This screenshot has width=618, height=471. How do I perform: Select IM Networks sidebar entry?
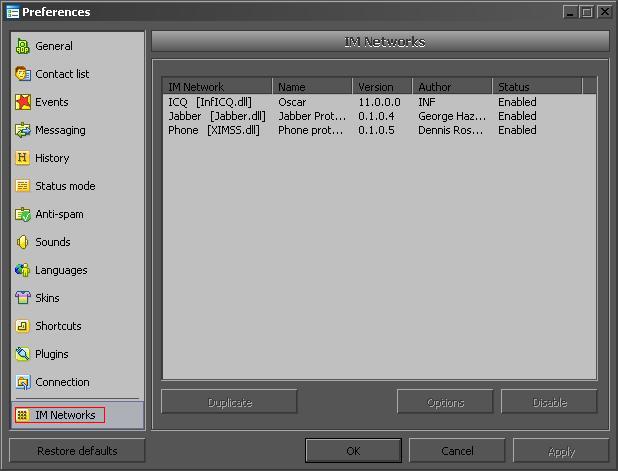[78, 415]
